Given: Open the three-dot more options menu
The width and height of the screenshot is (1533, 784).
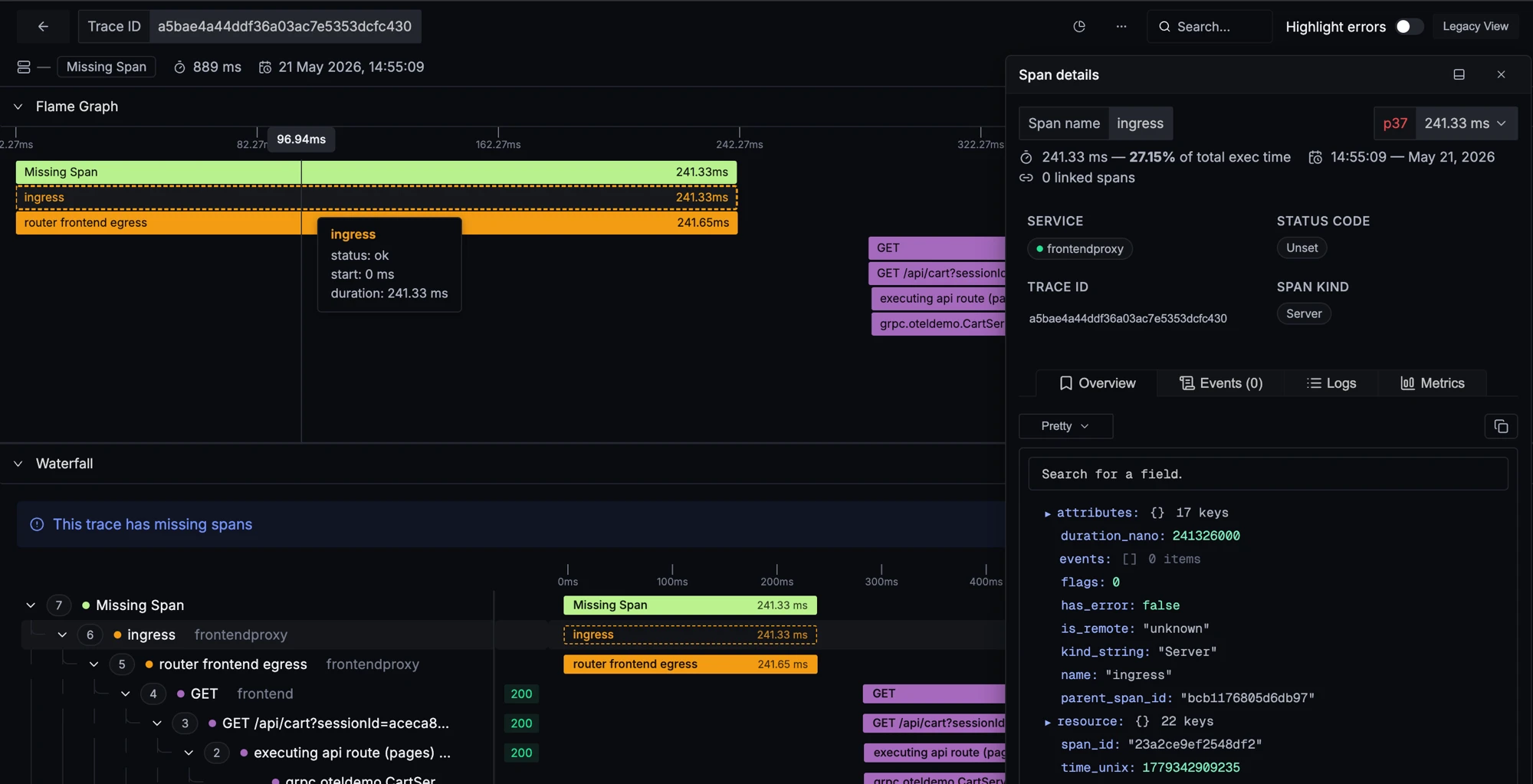Looking at the screenshot, I should pyautogui.click(x=1121, y=26).
